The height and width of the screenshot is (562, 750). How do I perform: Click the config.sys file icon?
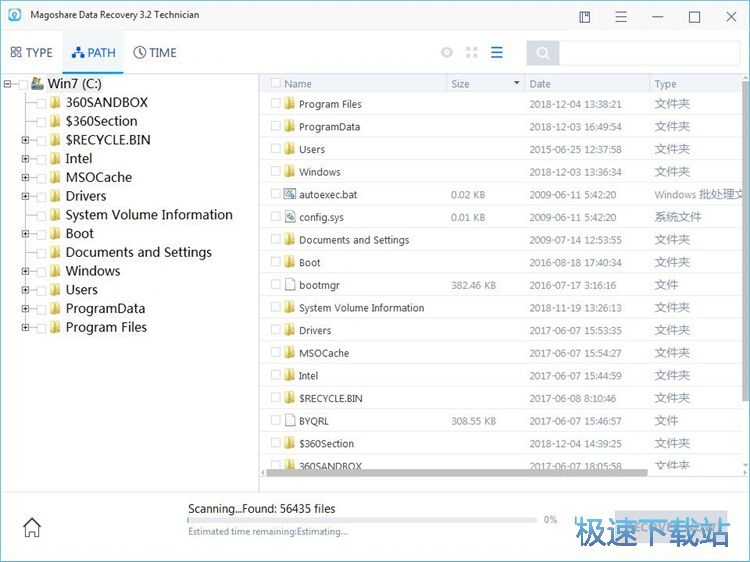pos(289,217)
